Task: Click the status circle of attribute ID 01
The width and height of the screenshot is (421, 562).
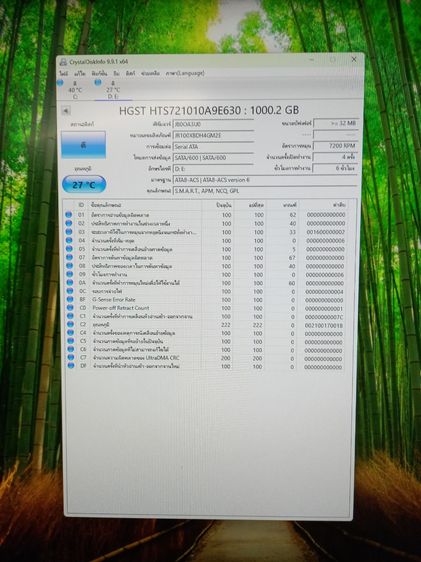Action: [x=68, y=215]
